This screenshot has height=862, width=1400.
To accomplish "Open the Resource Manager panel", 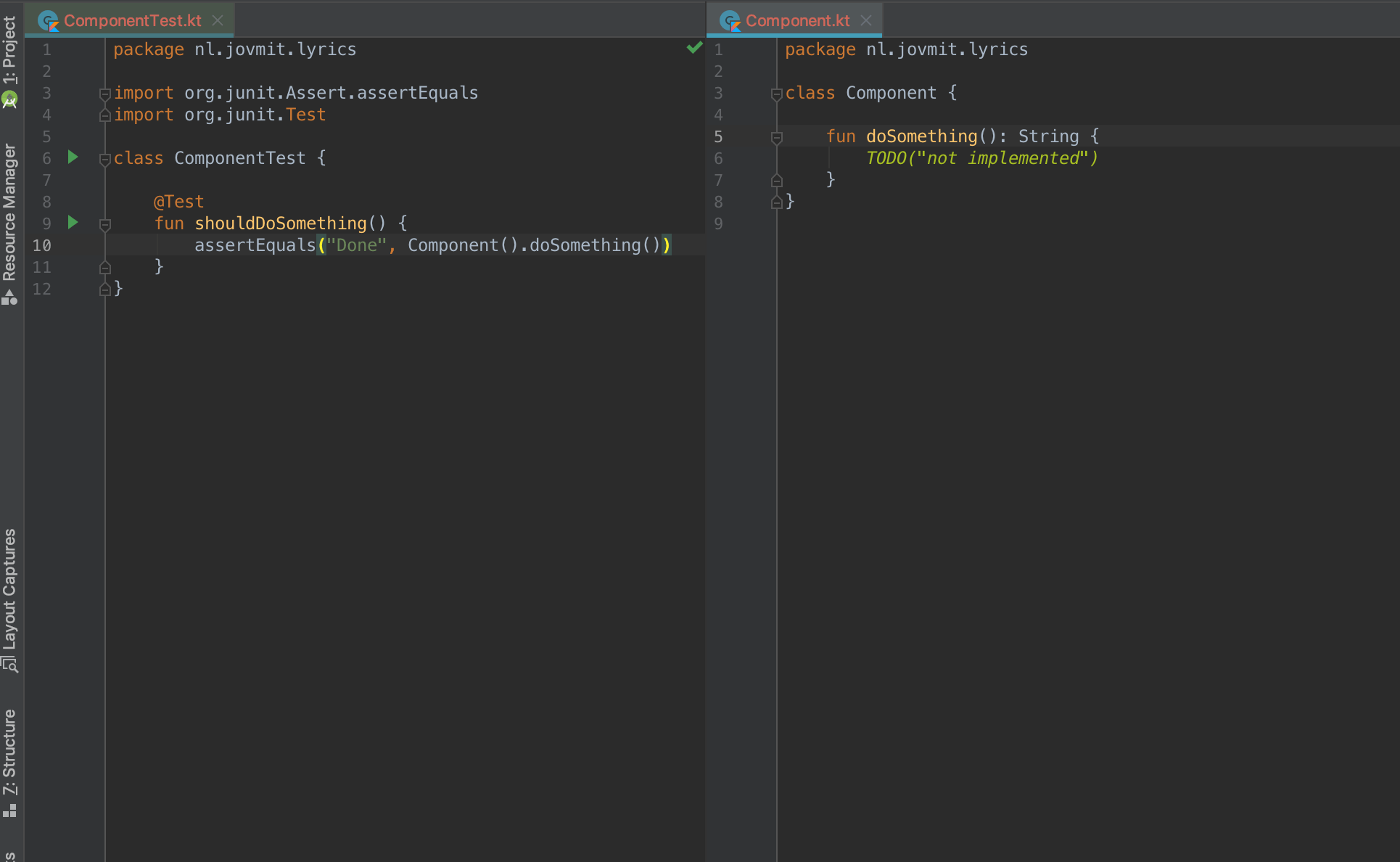I will (x=10, y=210).
